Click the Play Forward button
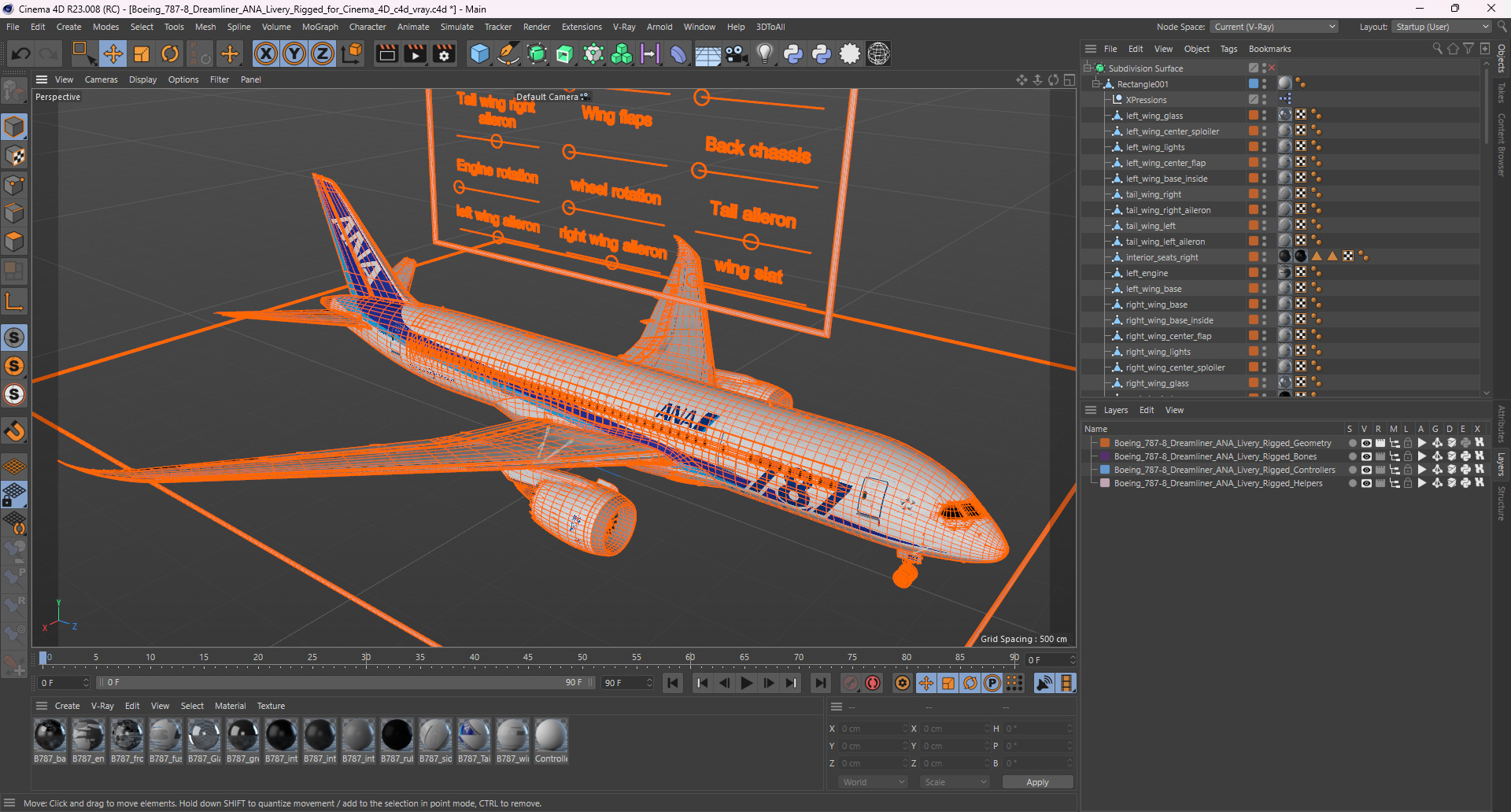This screenshot has height=812, width=1511. tap(747, 683)
